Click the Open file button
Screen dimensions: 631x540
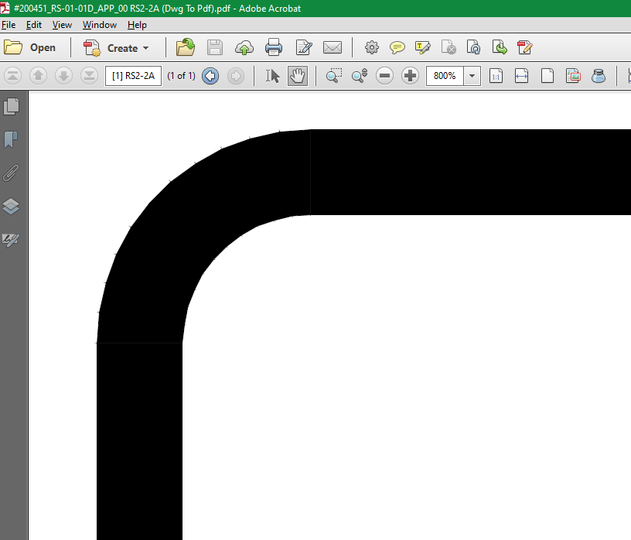[30, 47]
